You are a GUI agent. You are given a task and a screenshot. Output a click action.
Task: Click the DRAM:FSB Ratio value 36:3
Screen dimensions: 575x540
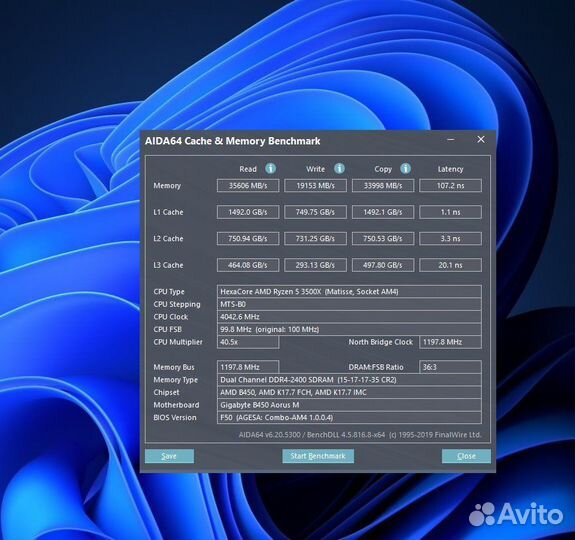pyautogui.click(x=450, y=367)
